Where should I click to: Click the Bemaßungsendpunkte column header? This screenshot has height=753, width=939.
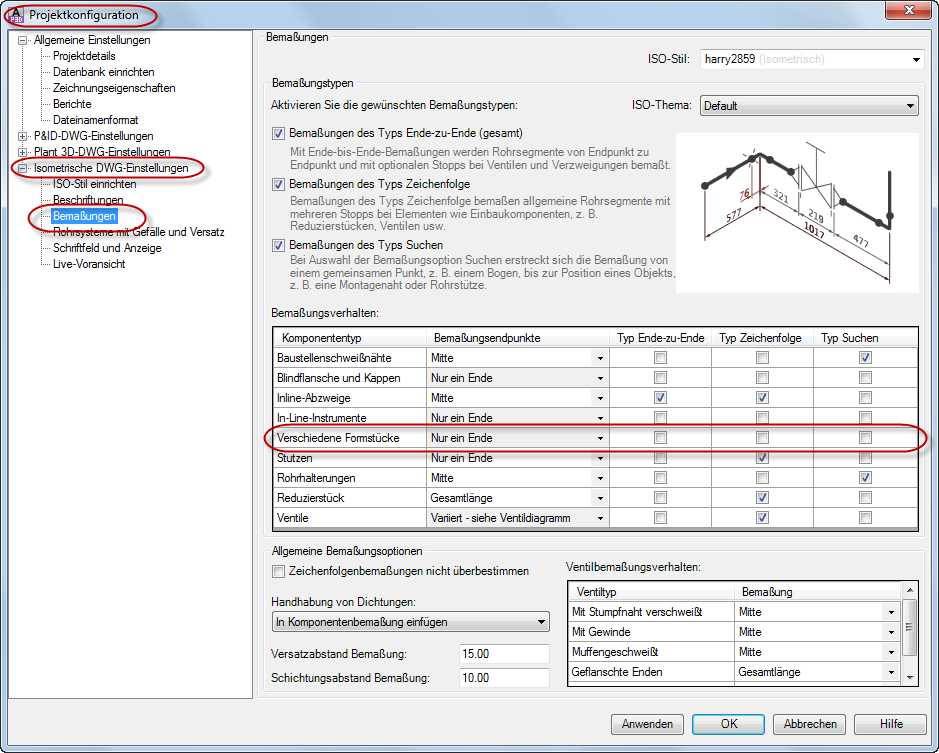pyautogui.click(x=517, y=338)
